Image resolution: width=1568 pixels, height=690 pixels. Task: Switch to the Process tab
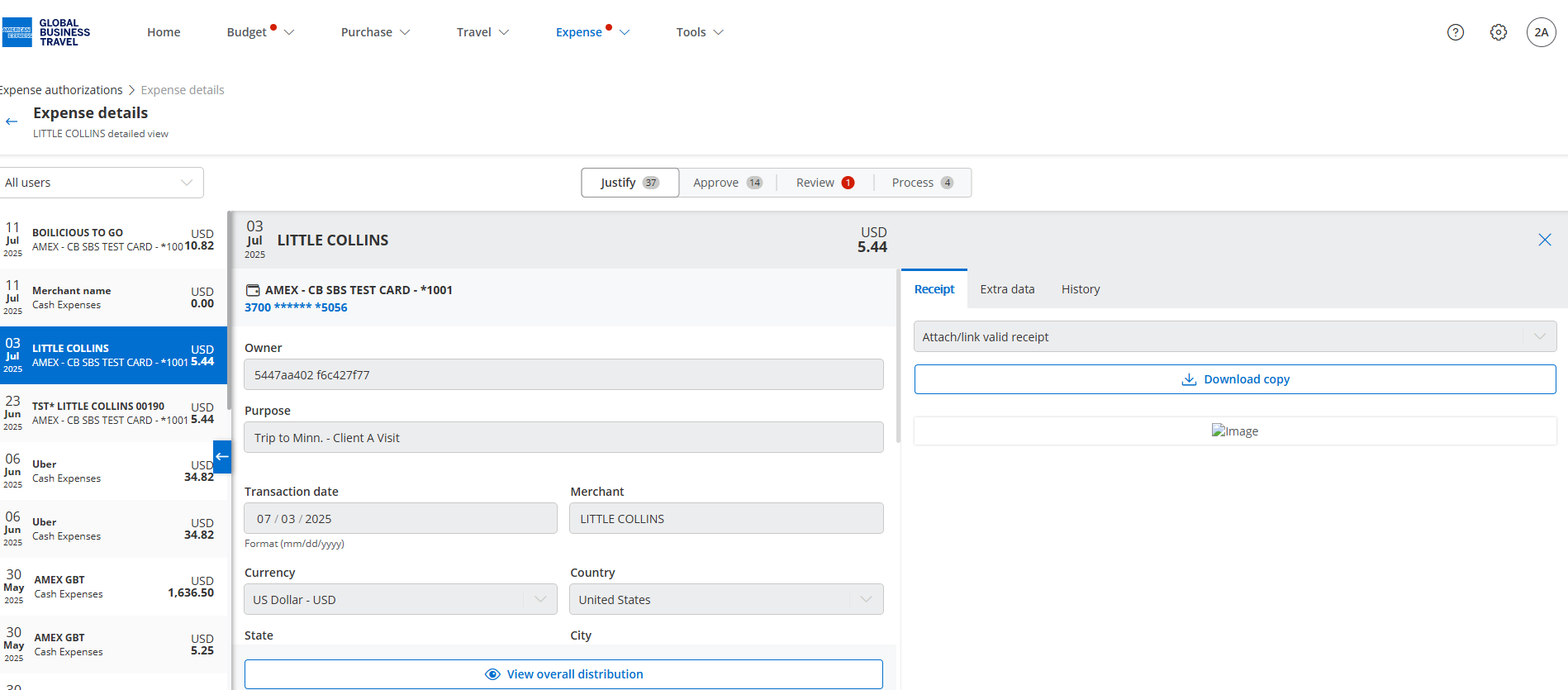click(x=923, y=183)
